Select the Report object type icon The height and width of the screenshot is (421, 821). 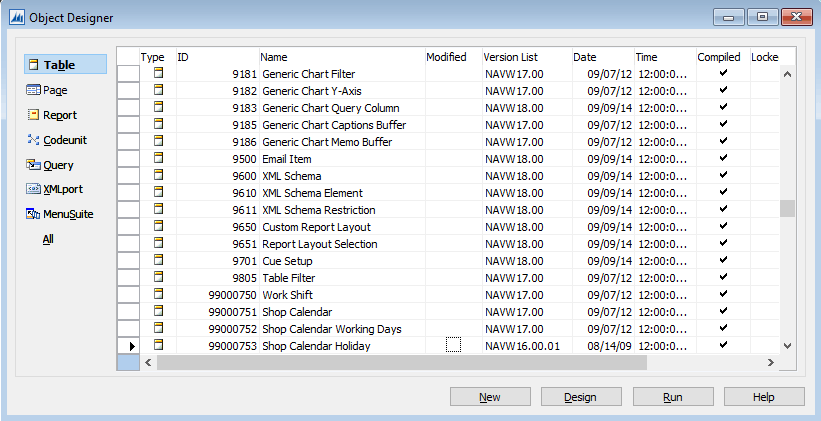click(x=34, y=115)
